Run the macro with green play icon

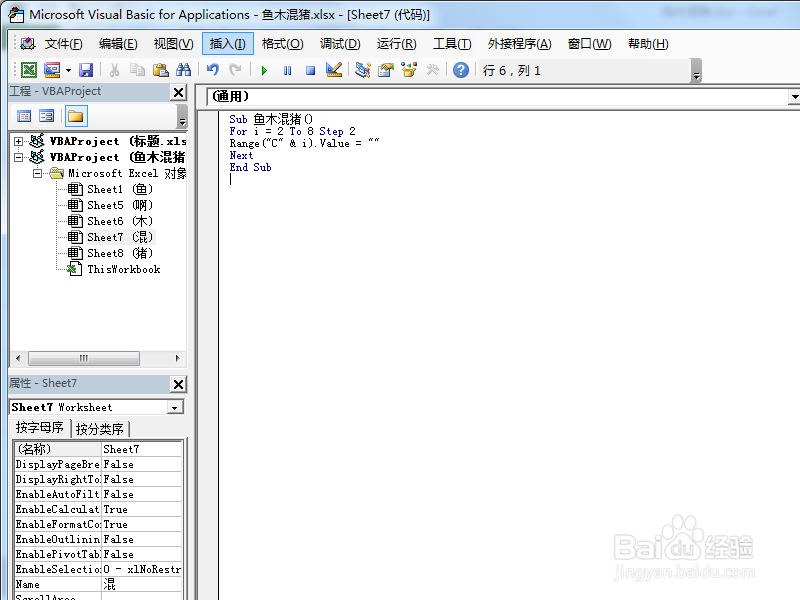(264, 70)
